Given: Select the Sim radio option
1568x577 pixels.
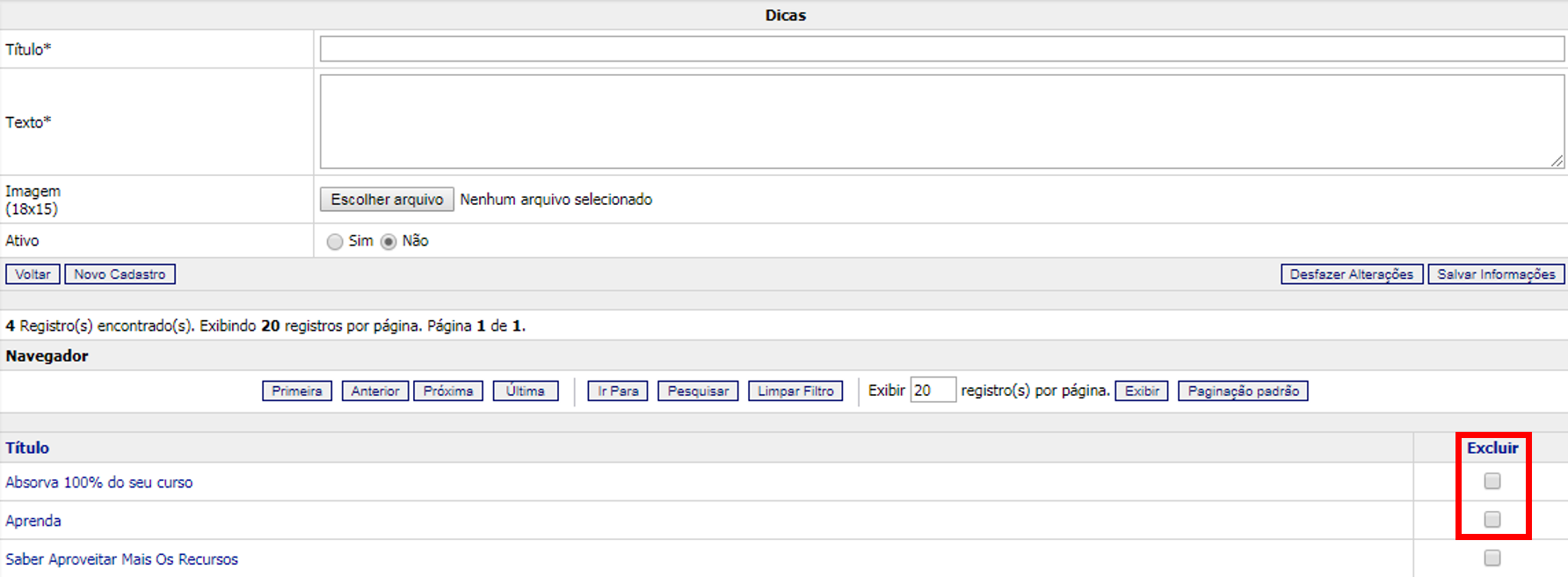Looking at the screenshot, I should [x=335, y=242].
